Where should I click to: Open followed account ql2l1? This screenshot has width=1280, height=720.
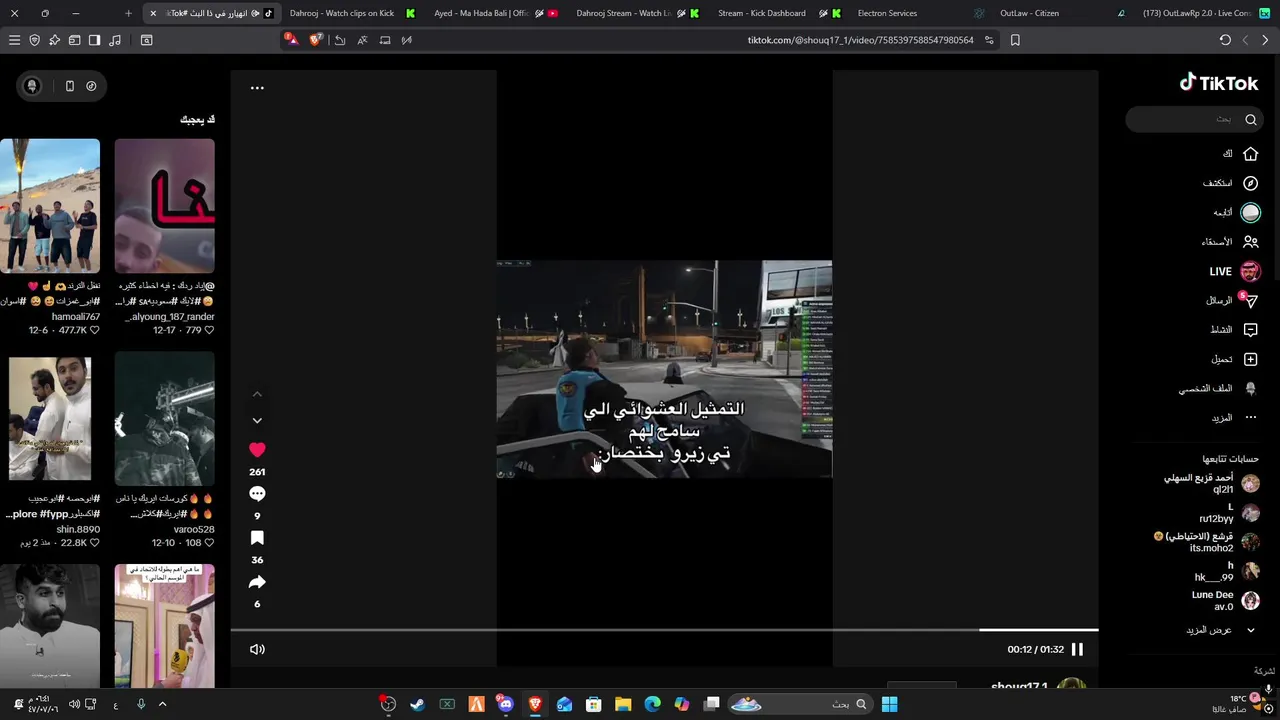[x=1211, y=484]
